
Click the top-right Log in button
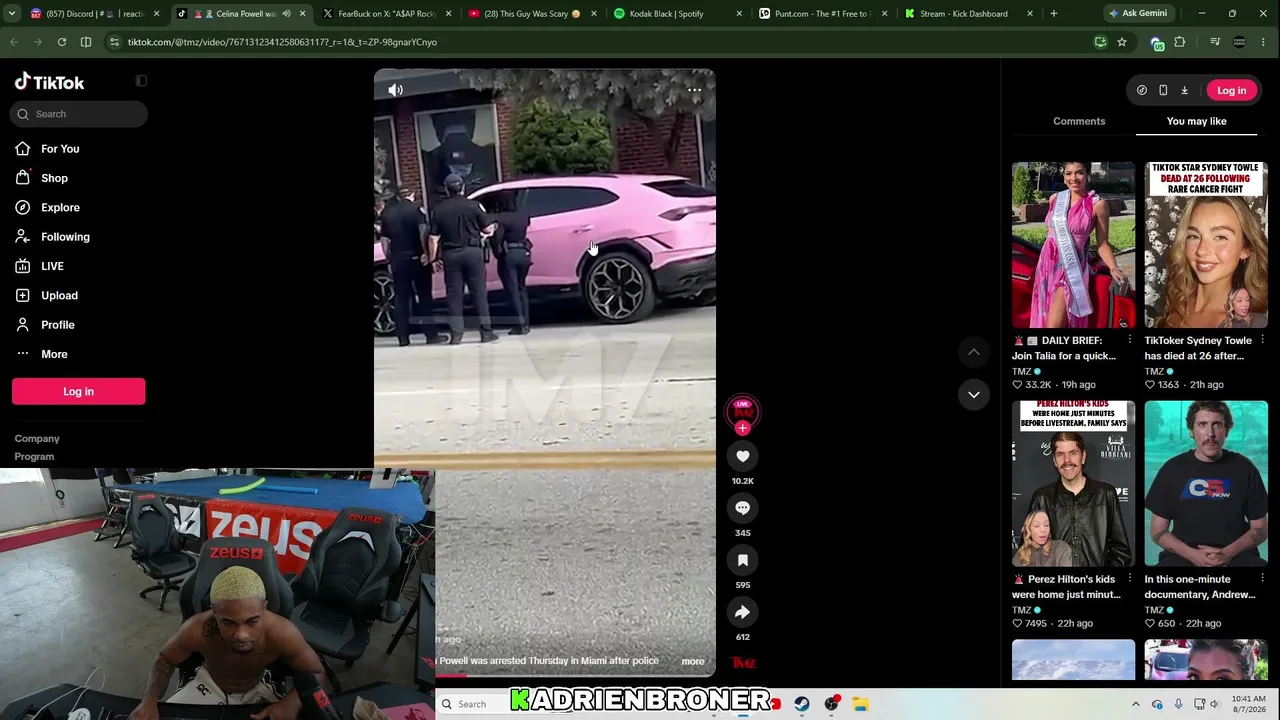[x=1231, y=90]
